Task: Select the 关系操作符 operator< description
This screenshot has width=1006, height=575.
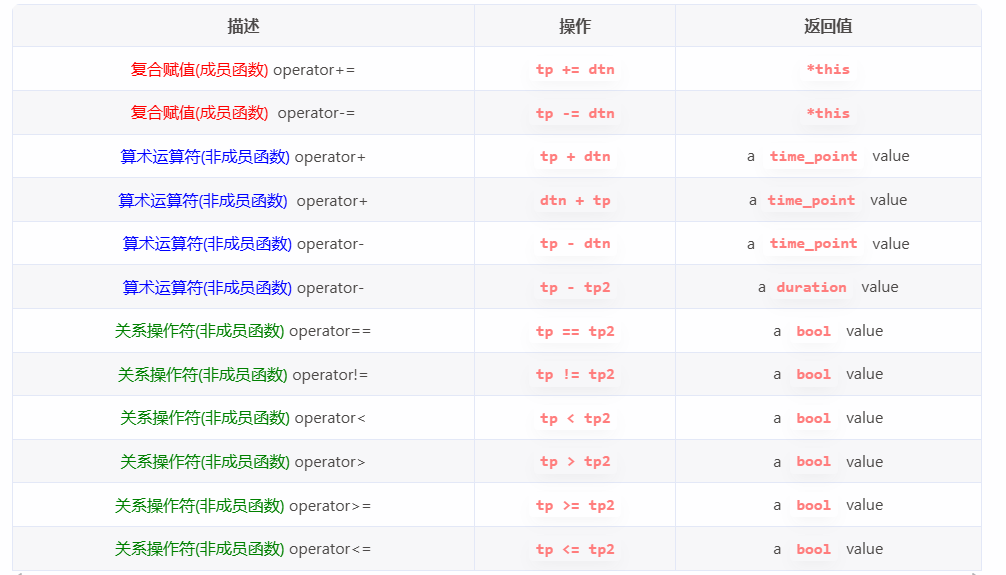Action: tap(243, 418)
